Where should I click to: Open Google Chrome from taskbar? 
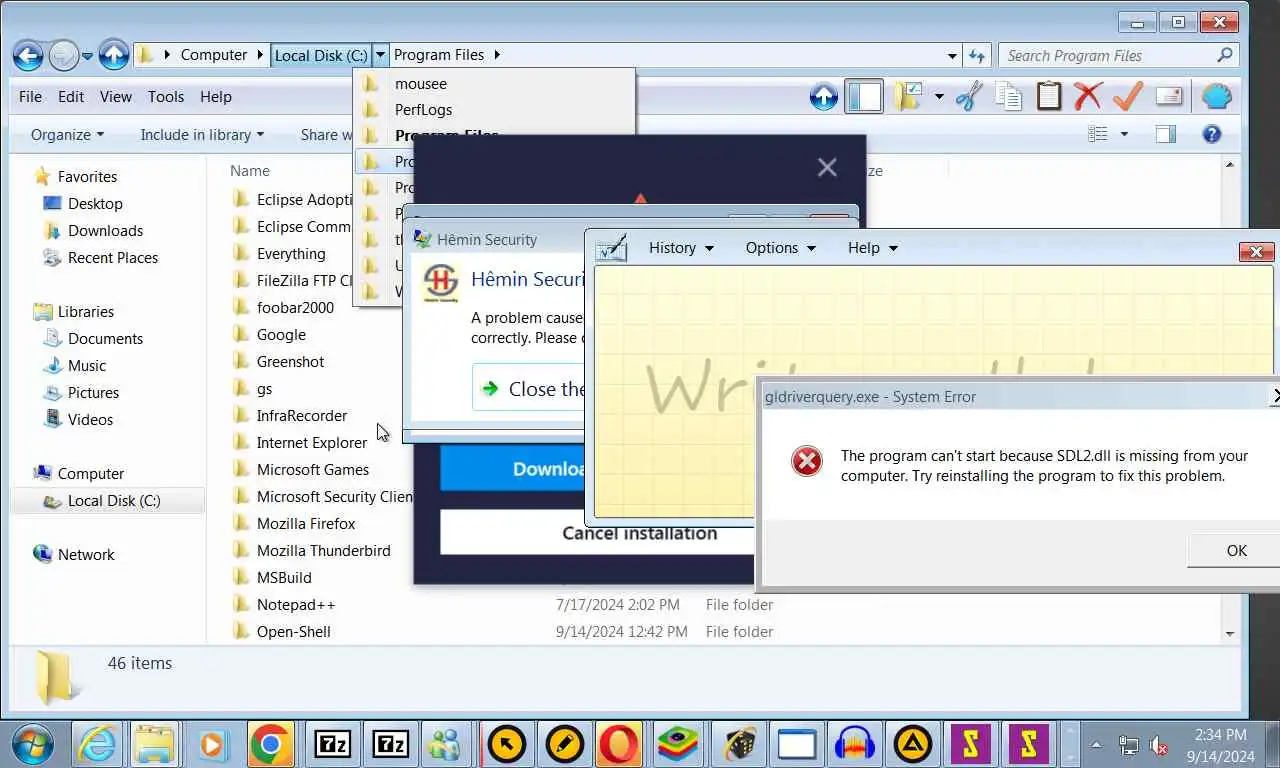tap(270, 744)
